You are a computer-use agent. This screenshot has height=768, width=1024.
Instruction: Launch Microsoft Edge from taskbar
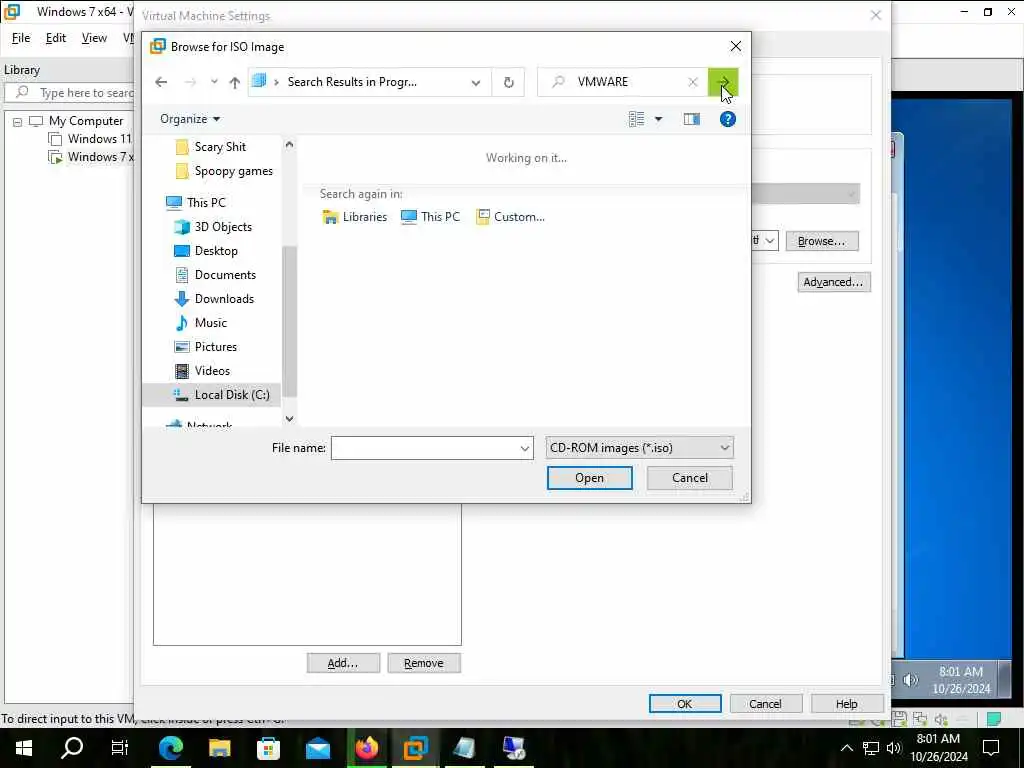(x=170, y=748)
